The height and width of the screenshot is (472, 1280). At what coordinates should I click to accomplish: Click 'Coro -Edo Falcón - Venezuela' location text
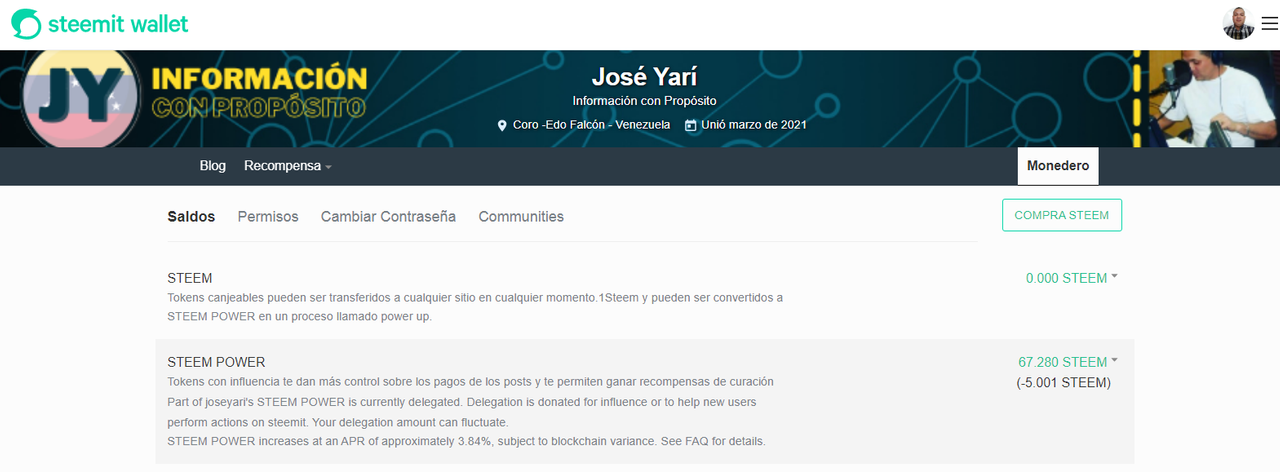592,125
